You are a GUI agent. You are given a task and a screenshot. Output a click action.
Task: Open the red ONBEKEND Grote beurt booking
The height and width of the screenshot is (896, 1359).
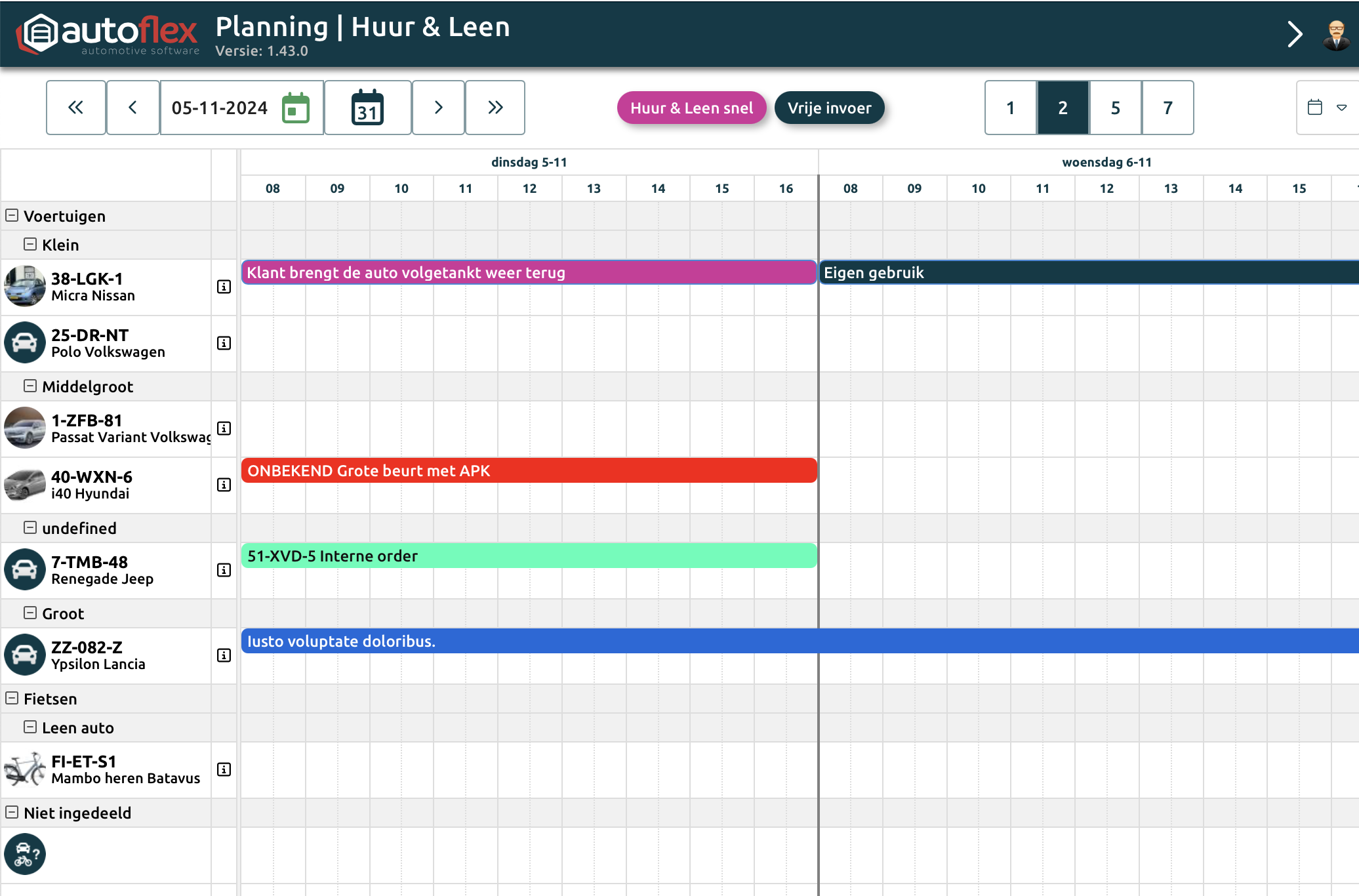click(x=529, y=470)
